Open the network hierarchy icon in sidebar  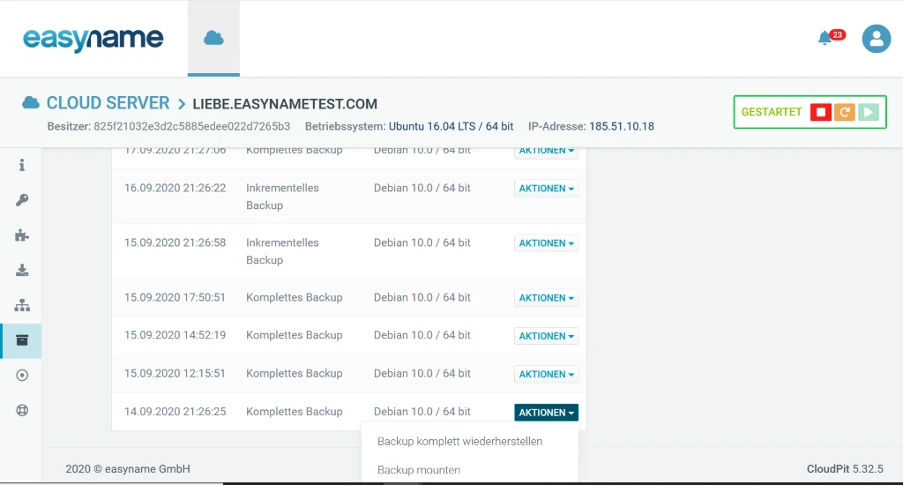pyautogui.click(x=22, y=305)
